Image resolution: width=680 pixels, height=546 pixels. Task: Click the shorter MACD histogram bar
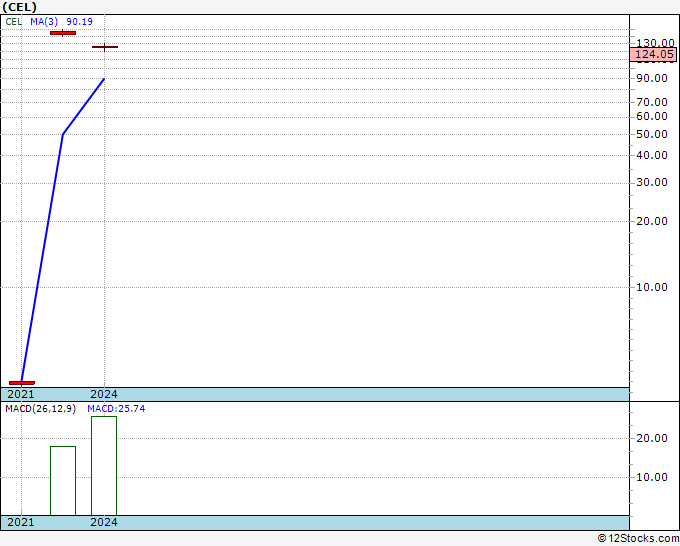[x=63, y=481]
